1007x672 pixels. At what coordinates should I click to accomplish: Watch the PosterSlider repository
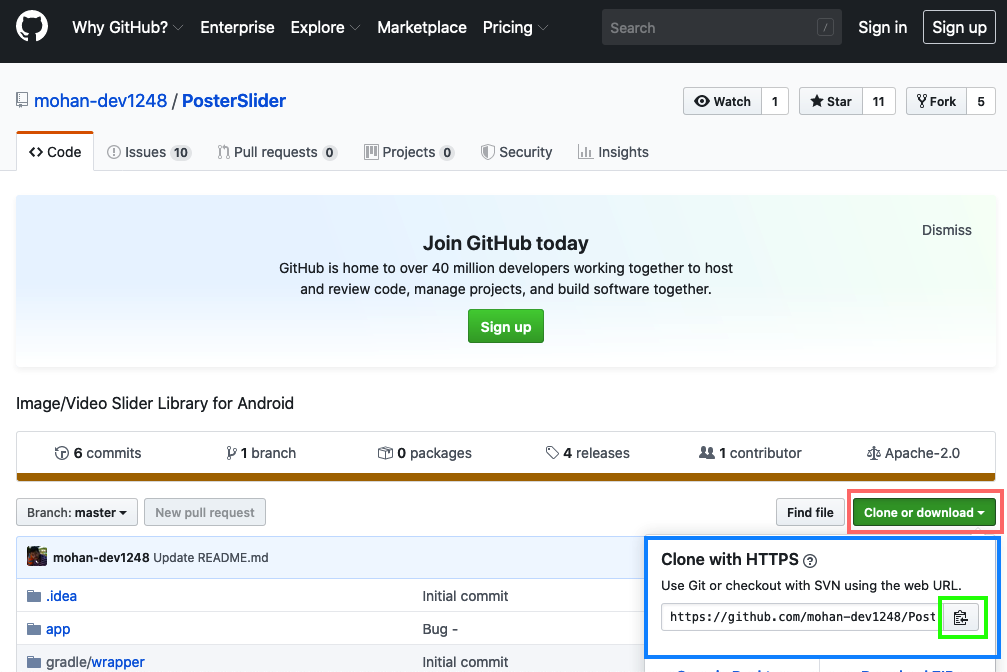coord(722,101)
